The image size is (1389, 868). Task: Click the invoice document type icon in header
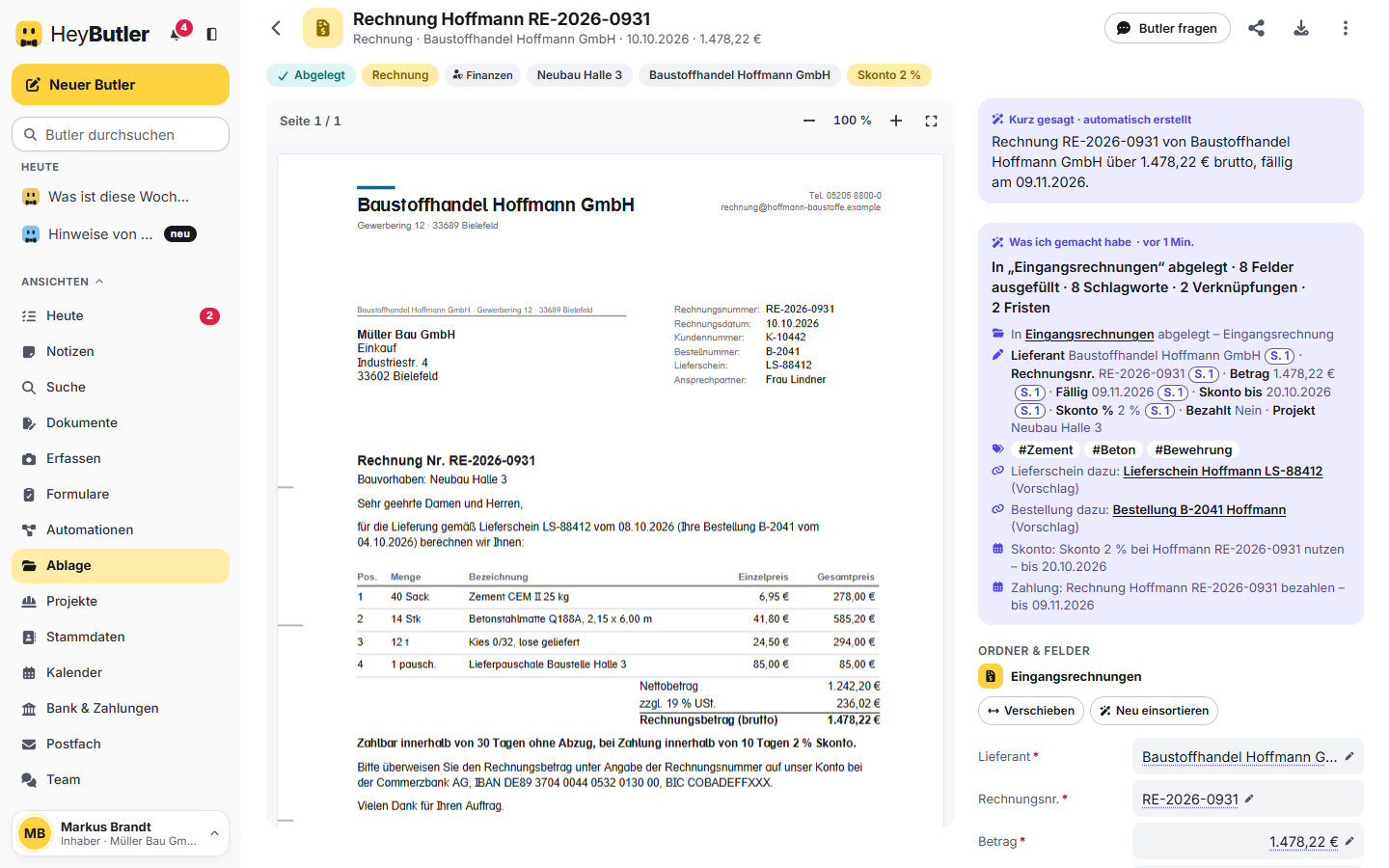[x=323, y=28]
